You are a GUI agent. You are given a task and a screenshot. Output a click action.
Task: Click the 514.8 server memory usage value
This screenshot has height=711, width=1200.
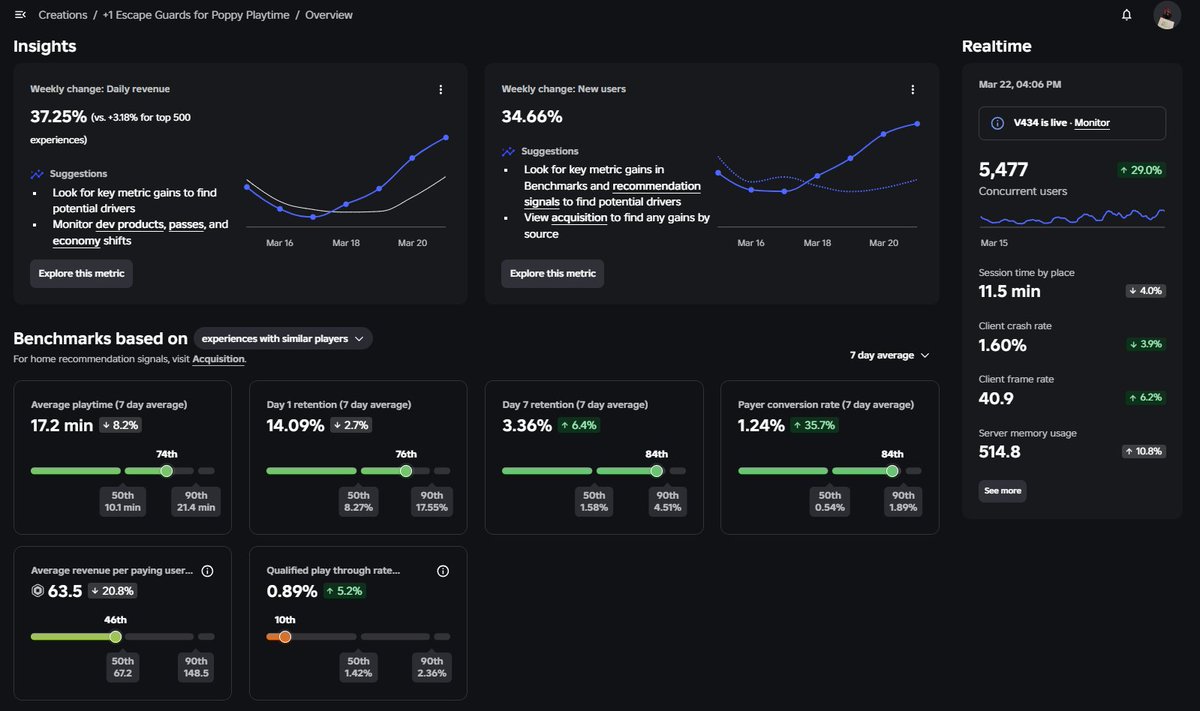coord(999,452)
